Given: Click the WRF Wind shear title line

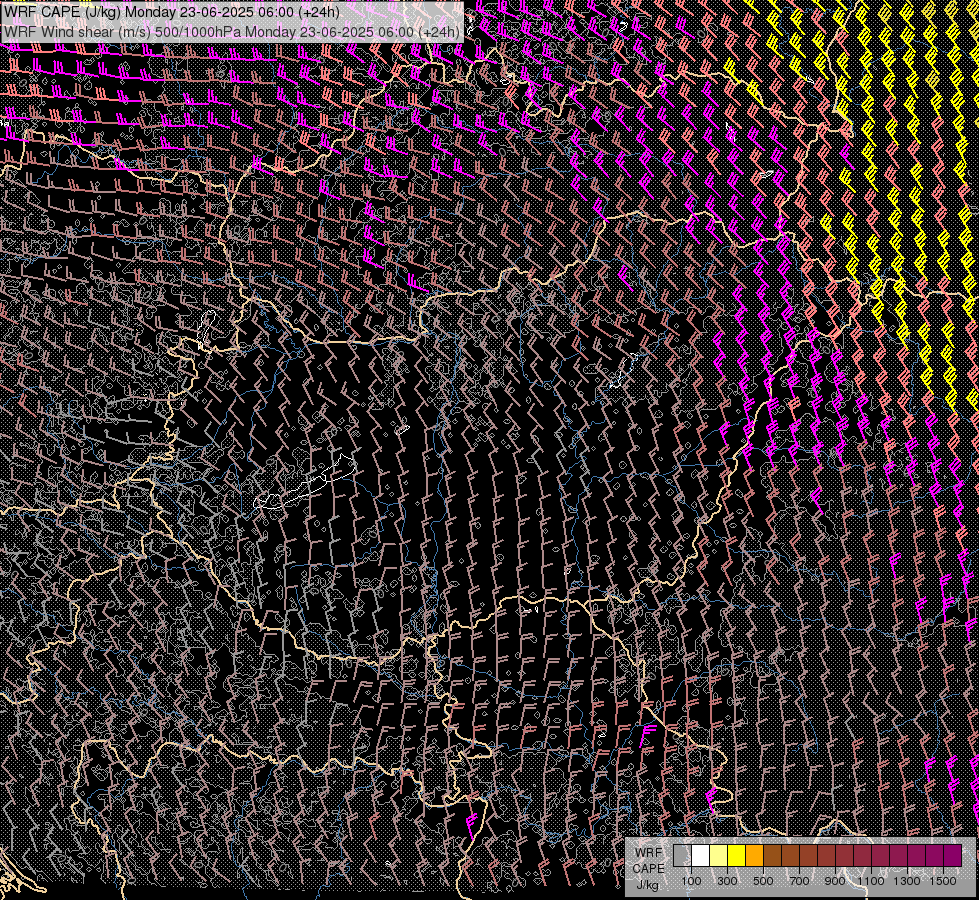Looking at the screenshot, I should coord(232,31).
